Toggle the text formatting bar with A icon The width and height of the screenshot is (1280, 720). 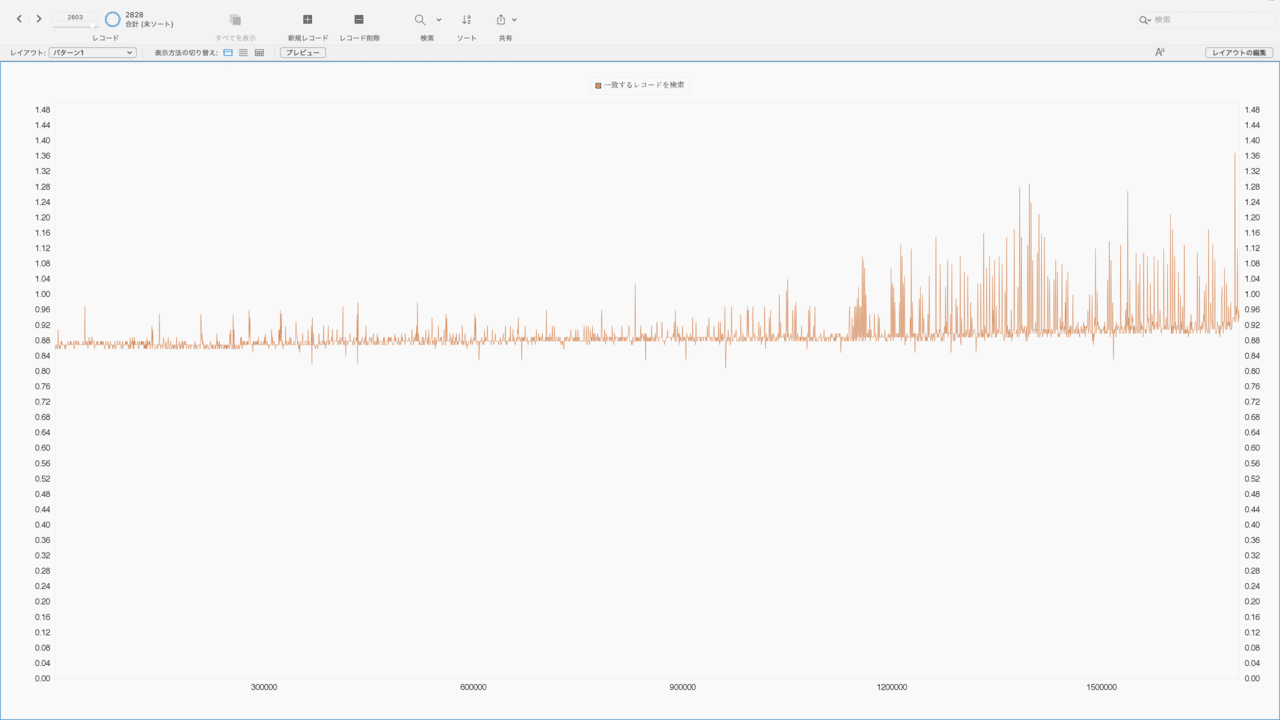coord(1159,51)
